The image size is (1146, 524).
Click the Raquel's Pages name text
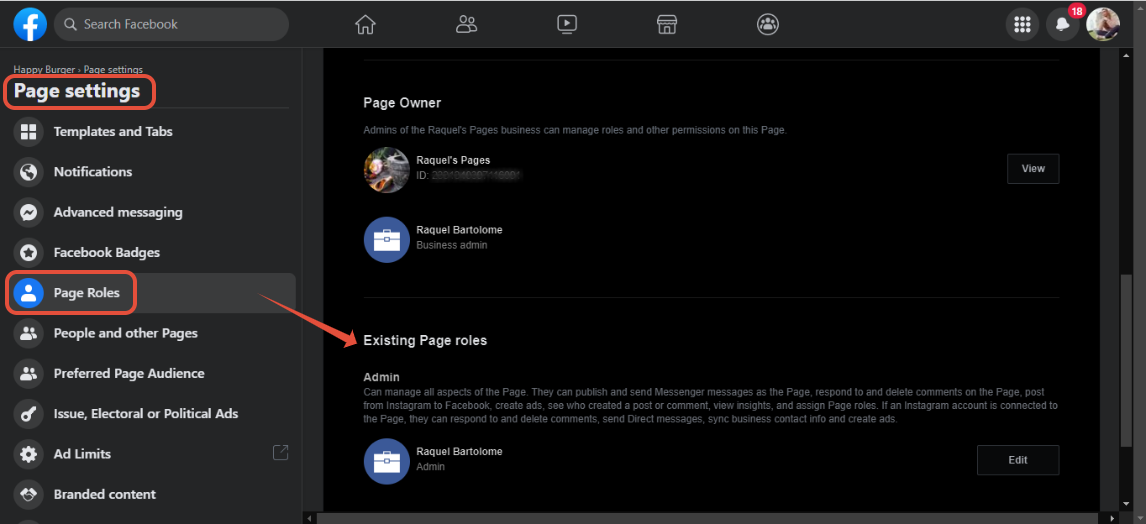pos(453,159)
